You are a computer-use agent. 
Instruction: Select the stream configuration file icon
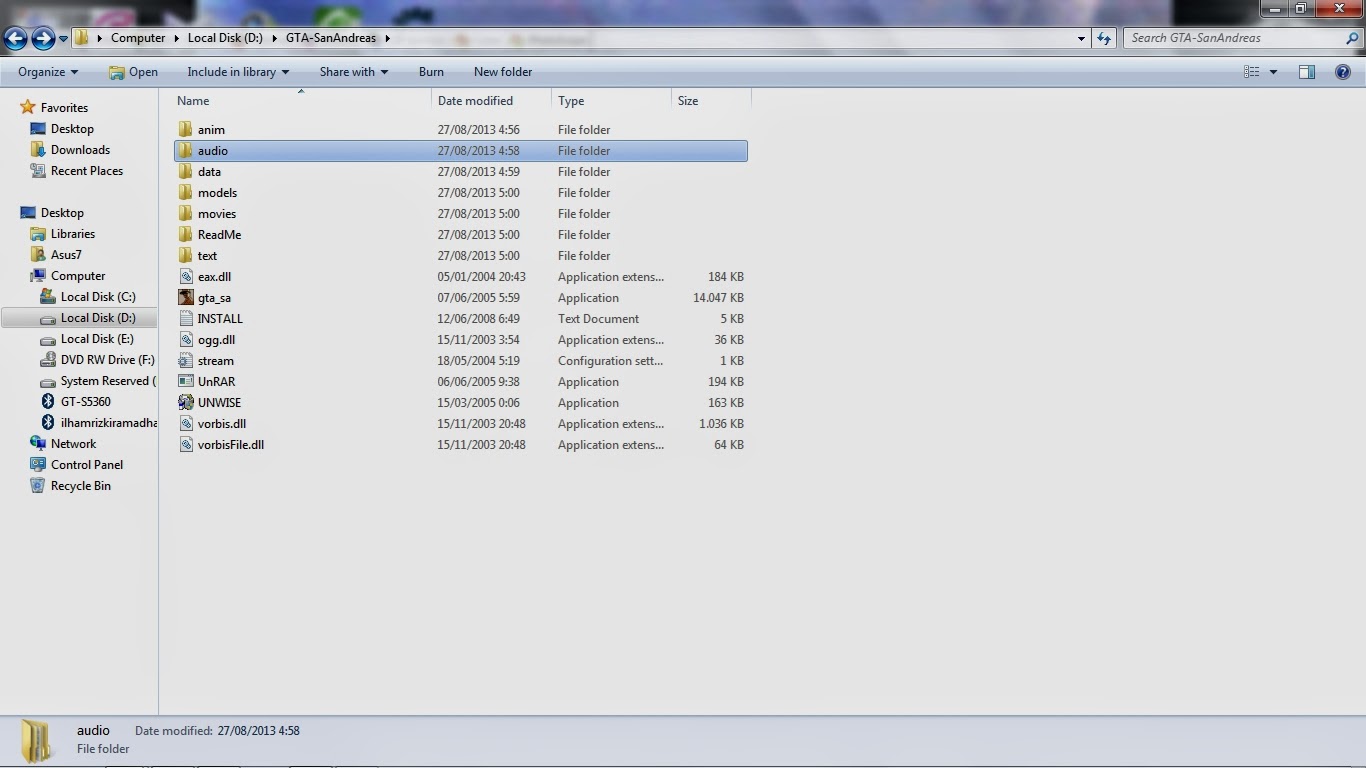186,361
